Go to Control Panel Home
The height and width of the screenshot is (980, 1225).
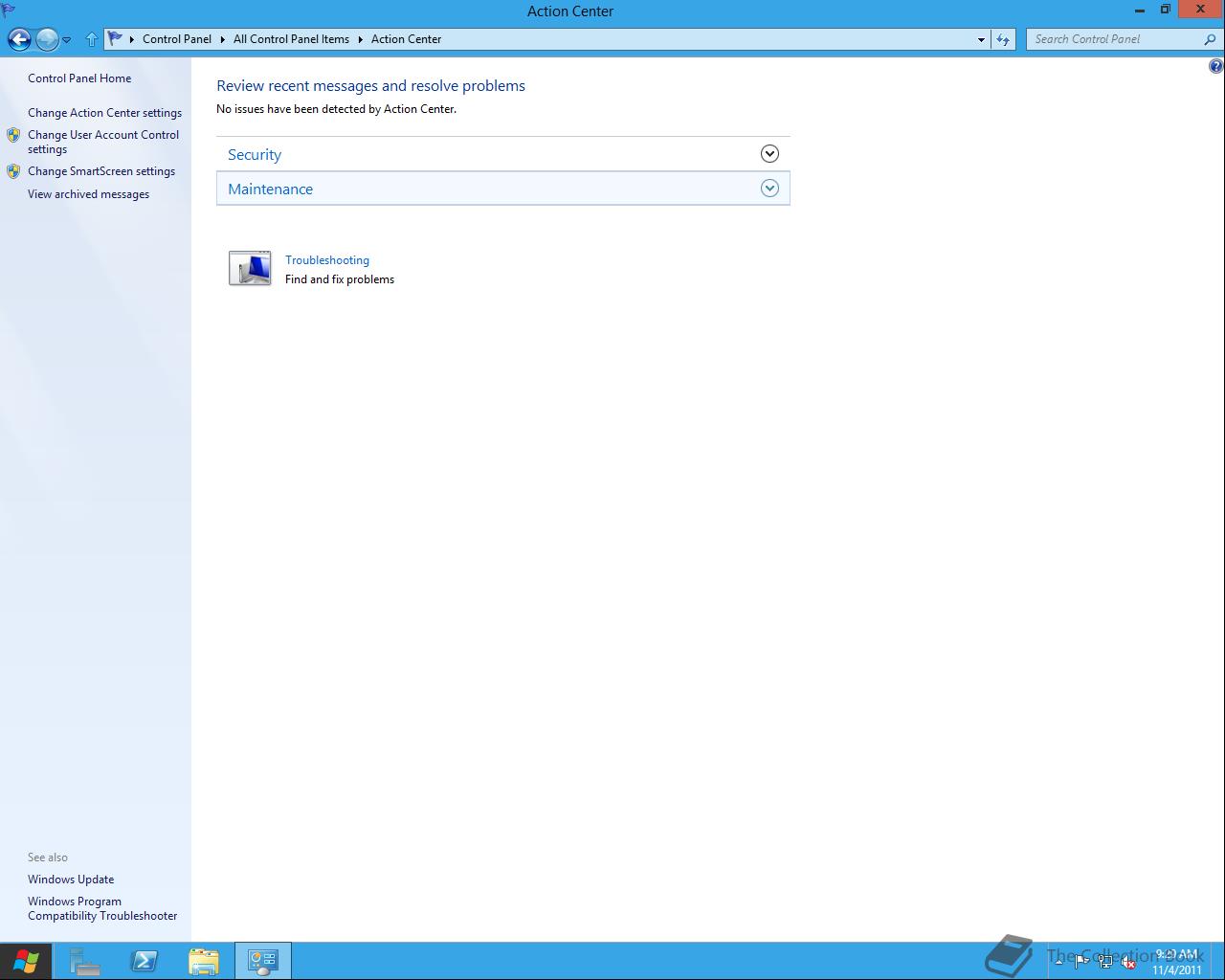click(x=79, y=78)
